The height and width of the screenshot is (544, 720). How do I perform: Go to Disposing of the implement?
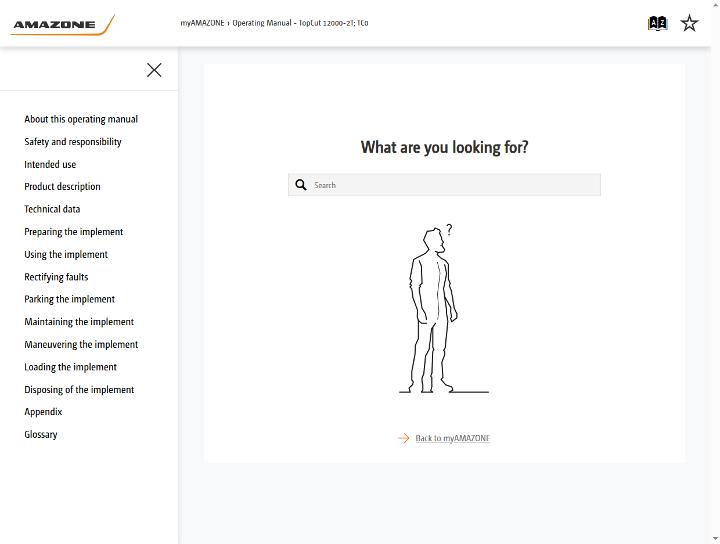click(79, 390)
